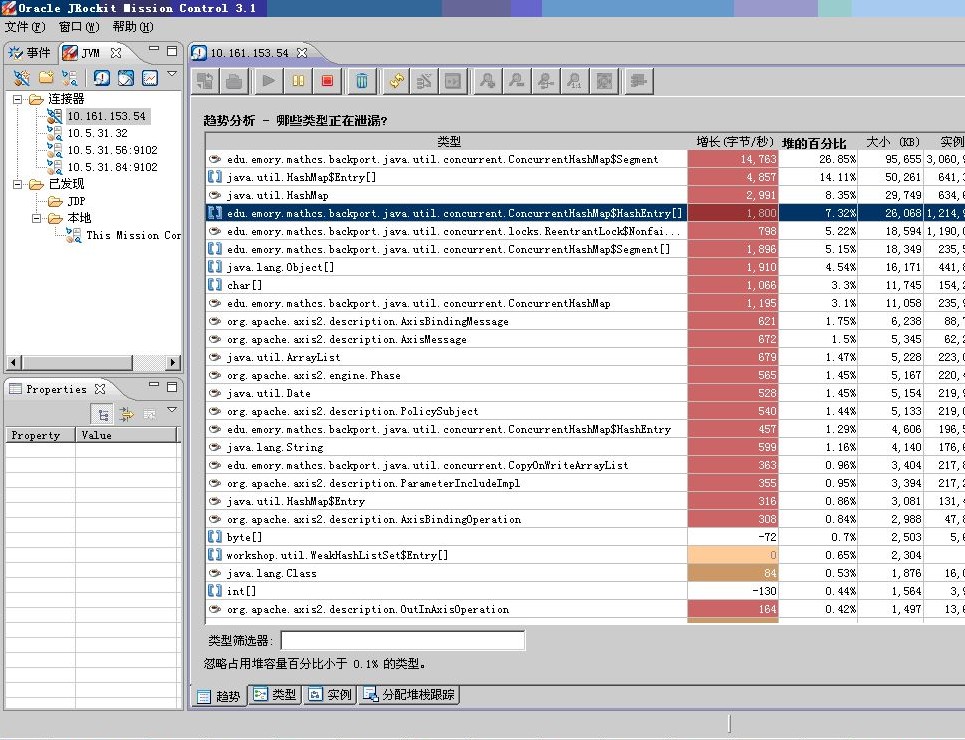The image size is (965, 740).
Task: Open the 文件(F) menu
Action: click(25, 27)
